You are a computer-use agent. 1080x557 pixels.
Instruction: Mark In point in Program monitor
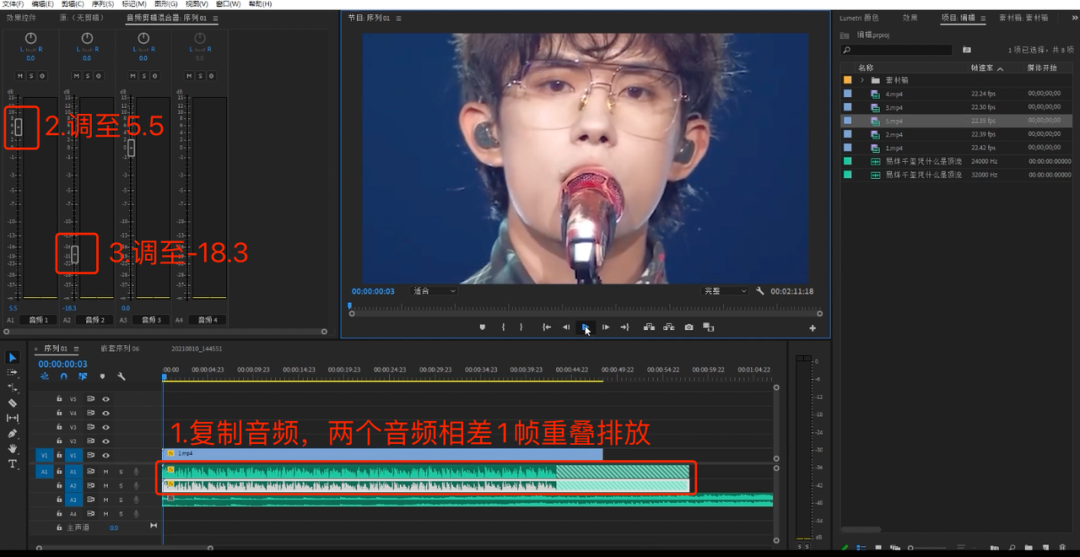point(503,327)
